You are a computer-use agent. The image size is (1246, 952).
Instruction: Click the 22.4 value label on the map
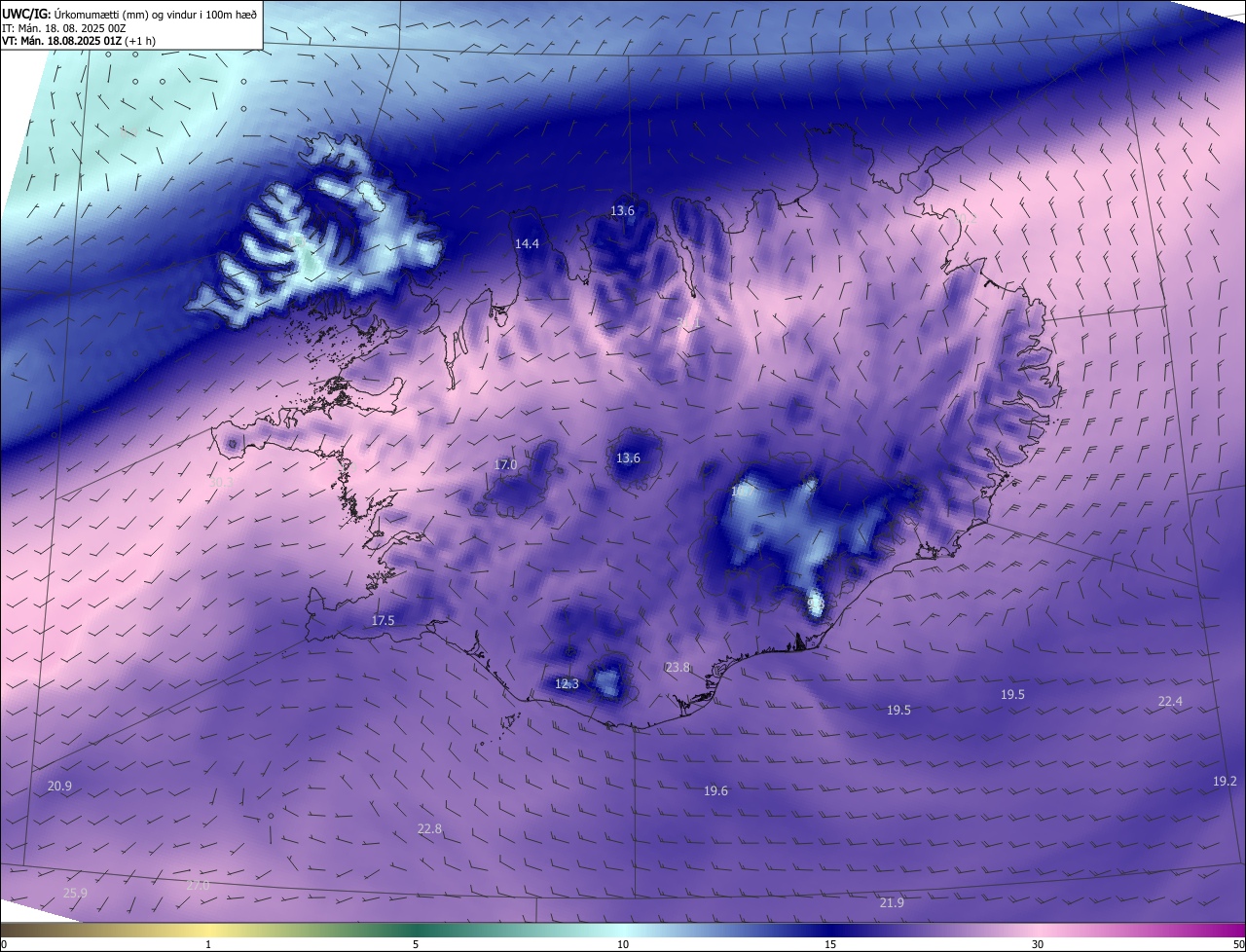point(1170,702)
